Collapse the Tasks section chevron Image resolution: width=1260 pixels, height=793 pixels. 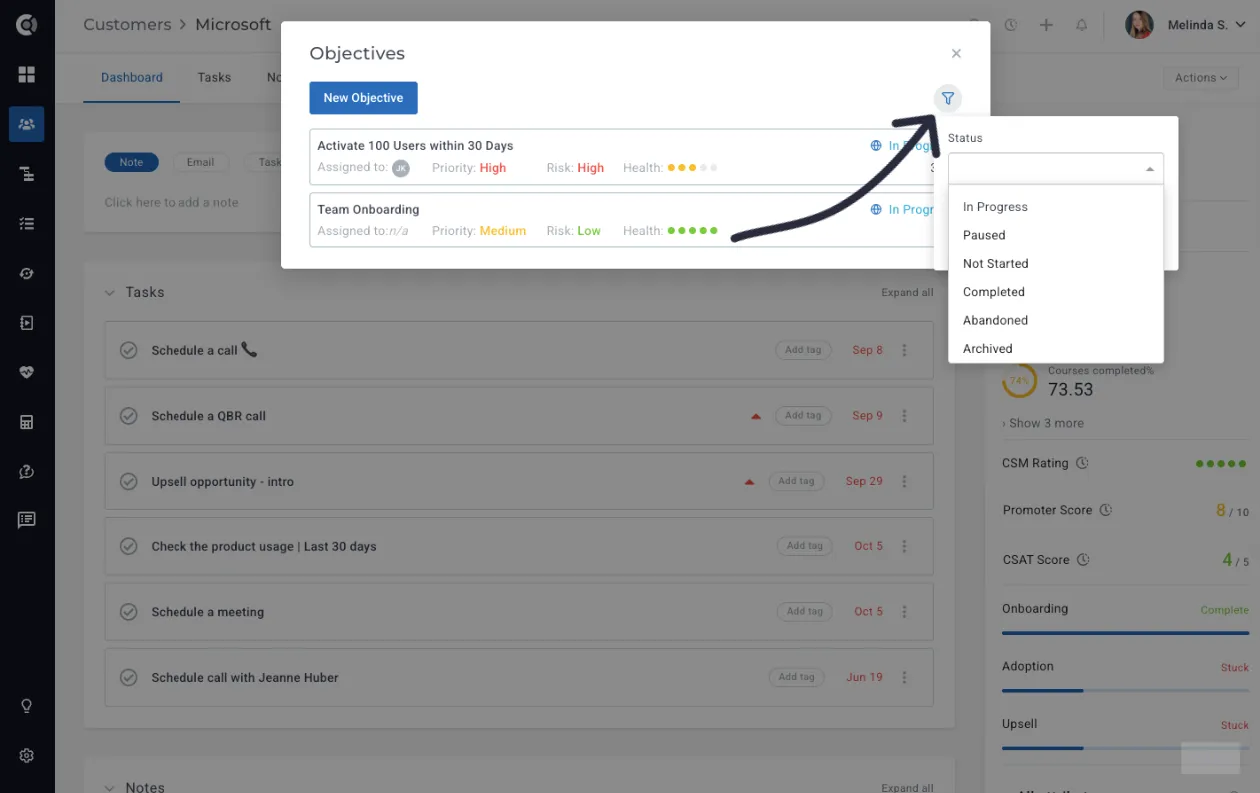110,293
